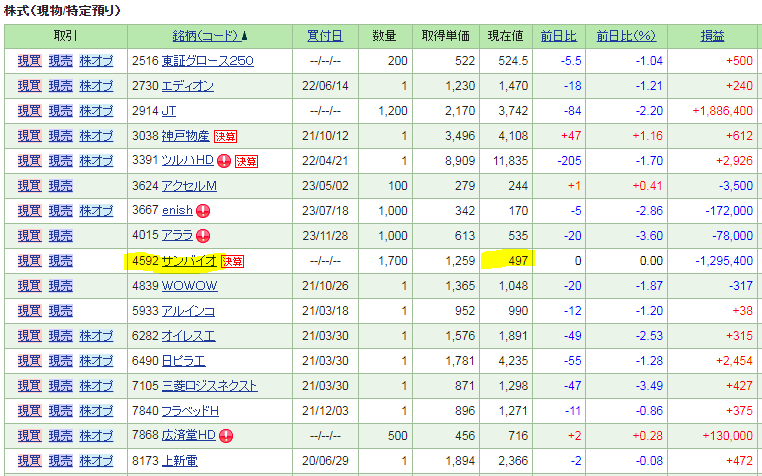Open JT stock details link
This screenshot has width=762, height=476.
click(169, 111)
